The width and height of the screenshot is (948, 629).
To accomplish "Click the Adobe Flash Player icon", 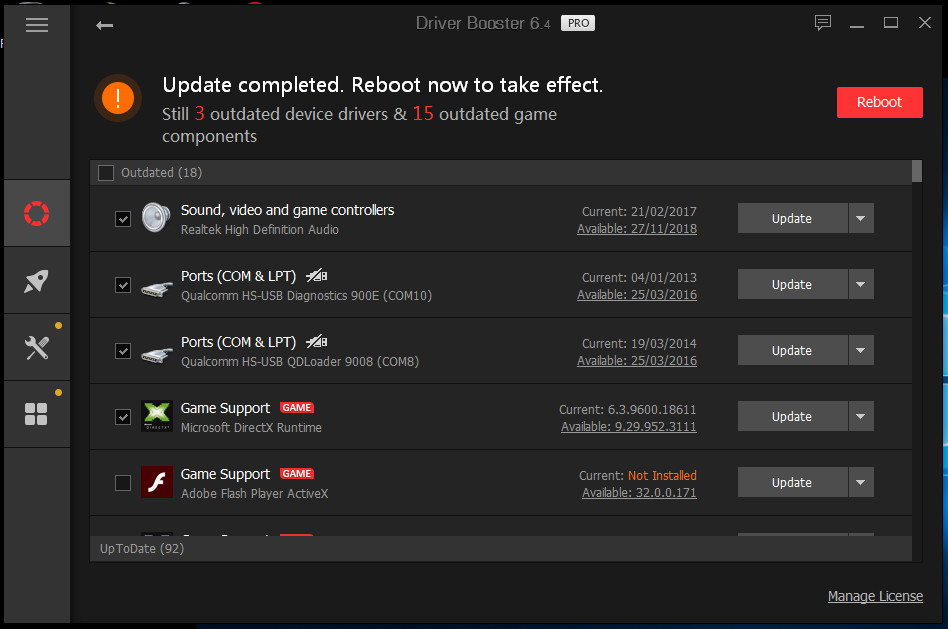I will click(x=157, y=482).
